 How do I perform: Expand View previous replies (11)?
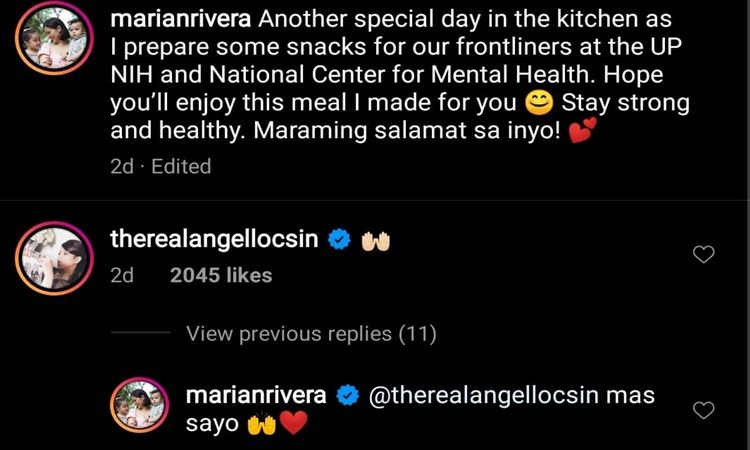(x=311, y=334)
